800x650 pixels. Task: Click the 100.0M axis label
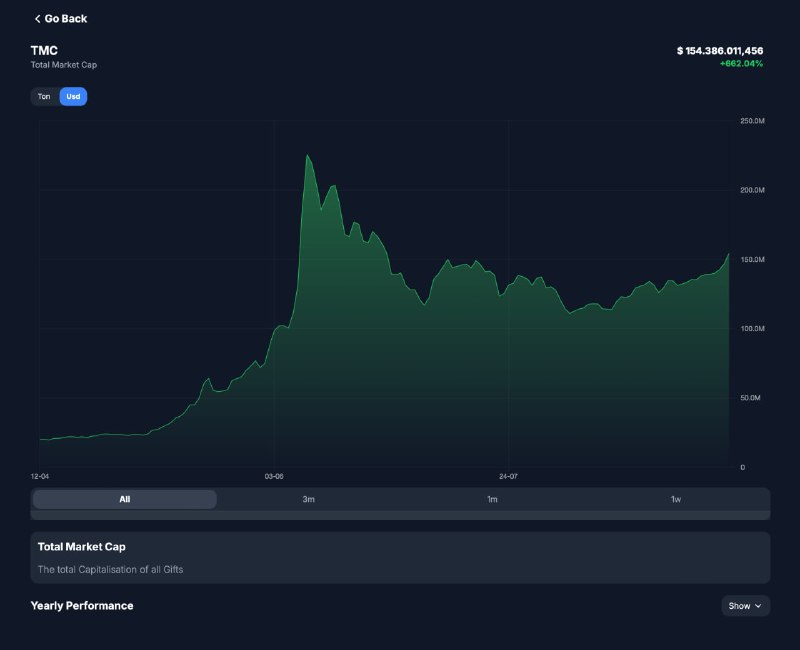[753, 329]
